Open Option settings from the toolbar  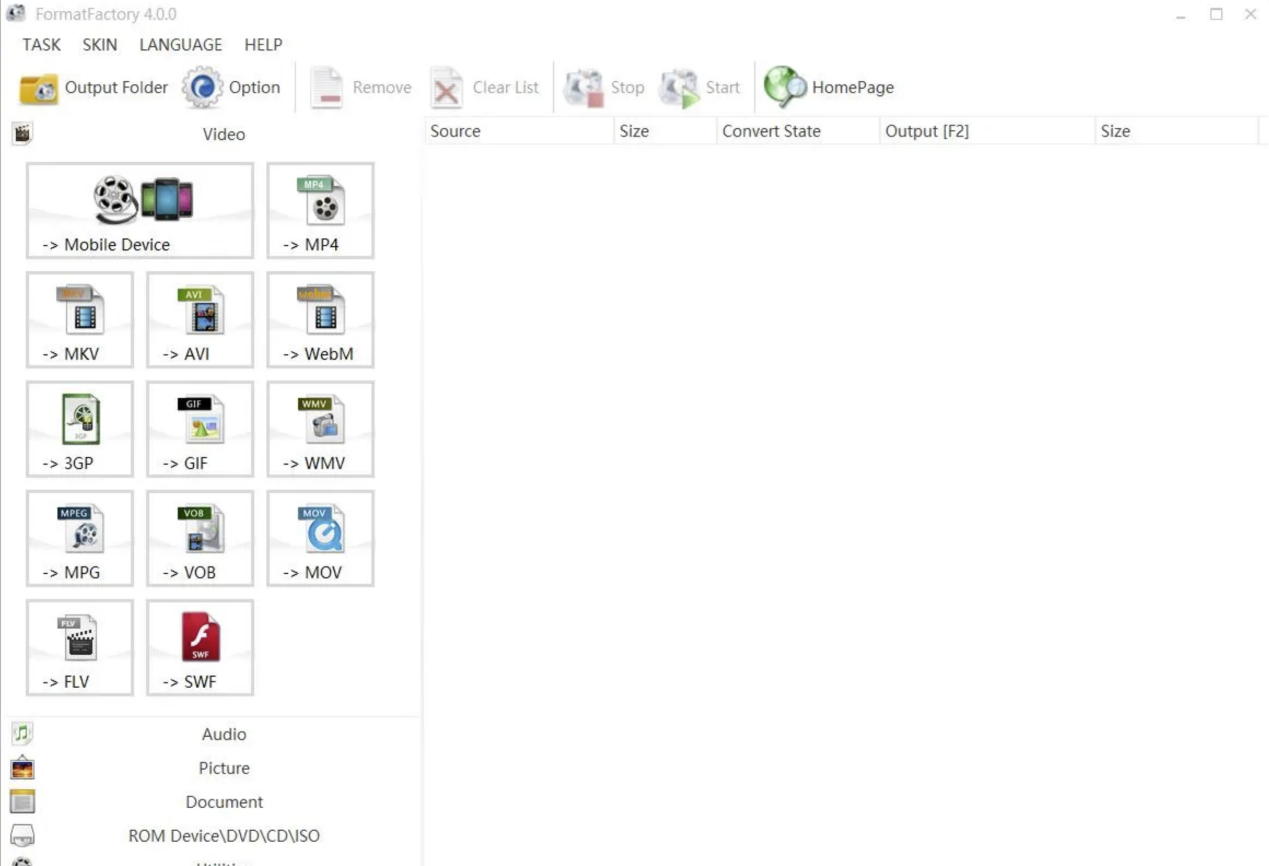click(x=231, y=88)
